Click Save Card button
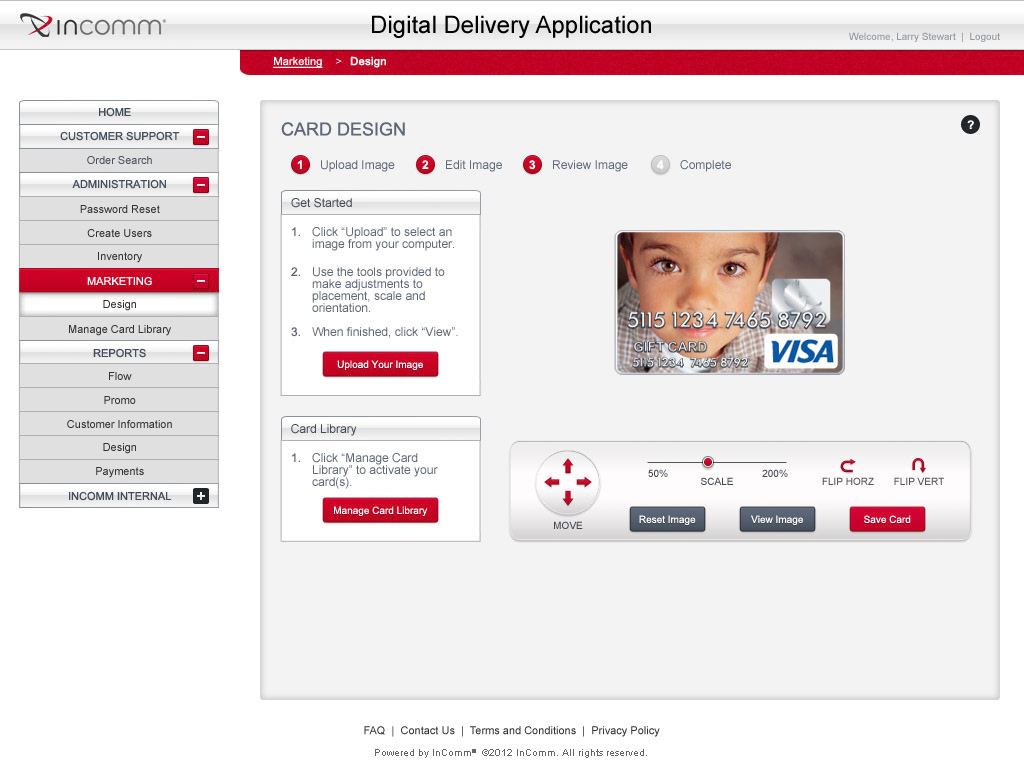The width and height of the screenshot is (1024, 768). click(x=887, y=519)
